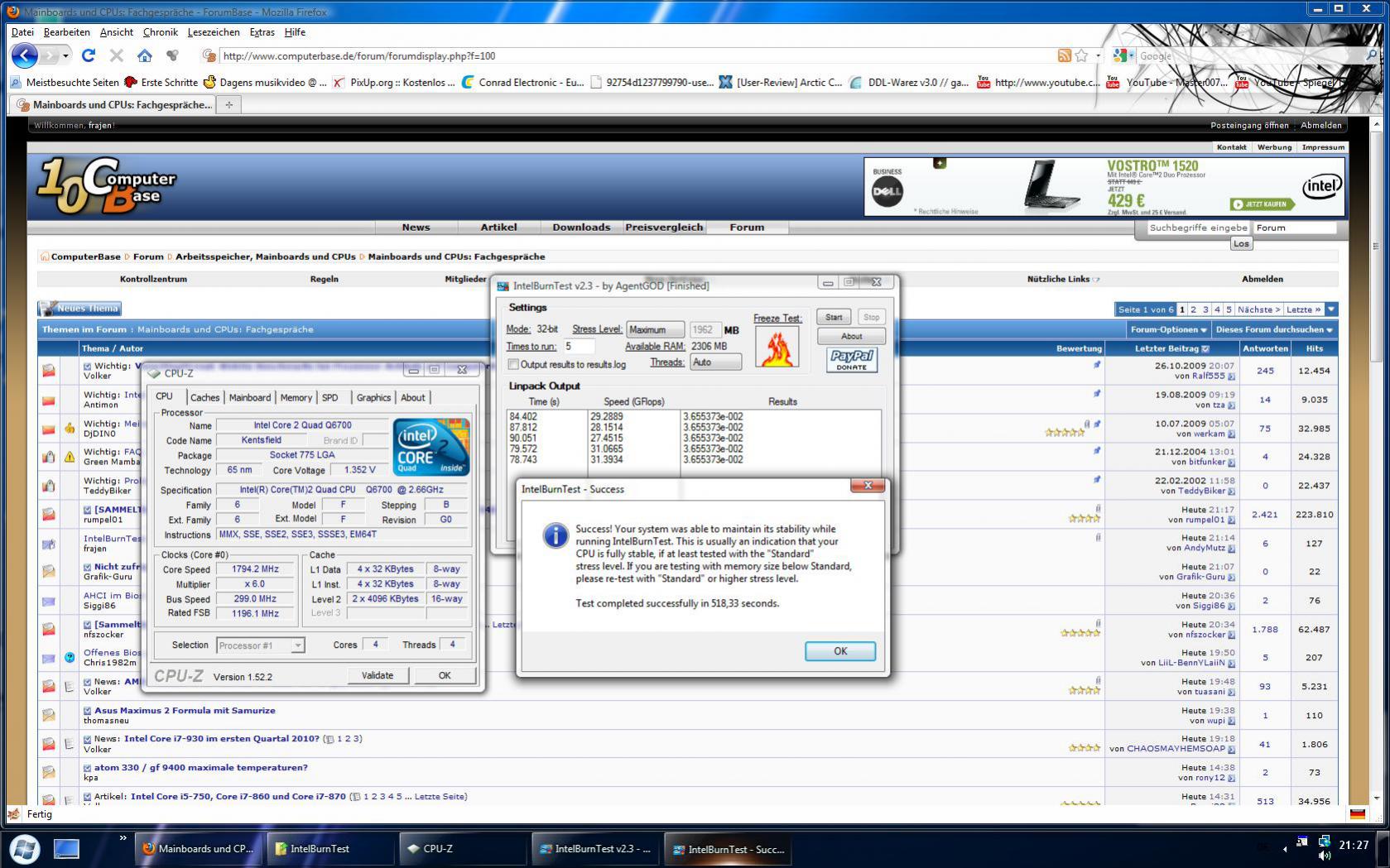Click the Freeze Test flame icon

777,347
